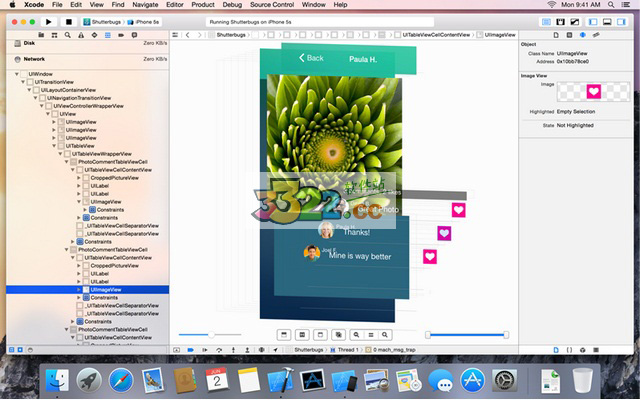640x400 pixels.
Task: Open the Find navigator magnifier icon
Action: (x=68, y=35)
